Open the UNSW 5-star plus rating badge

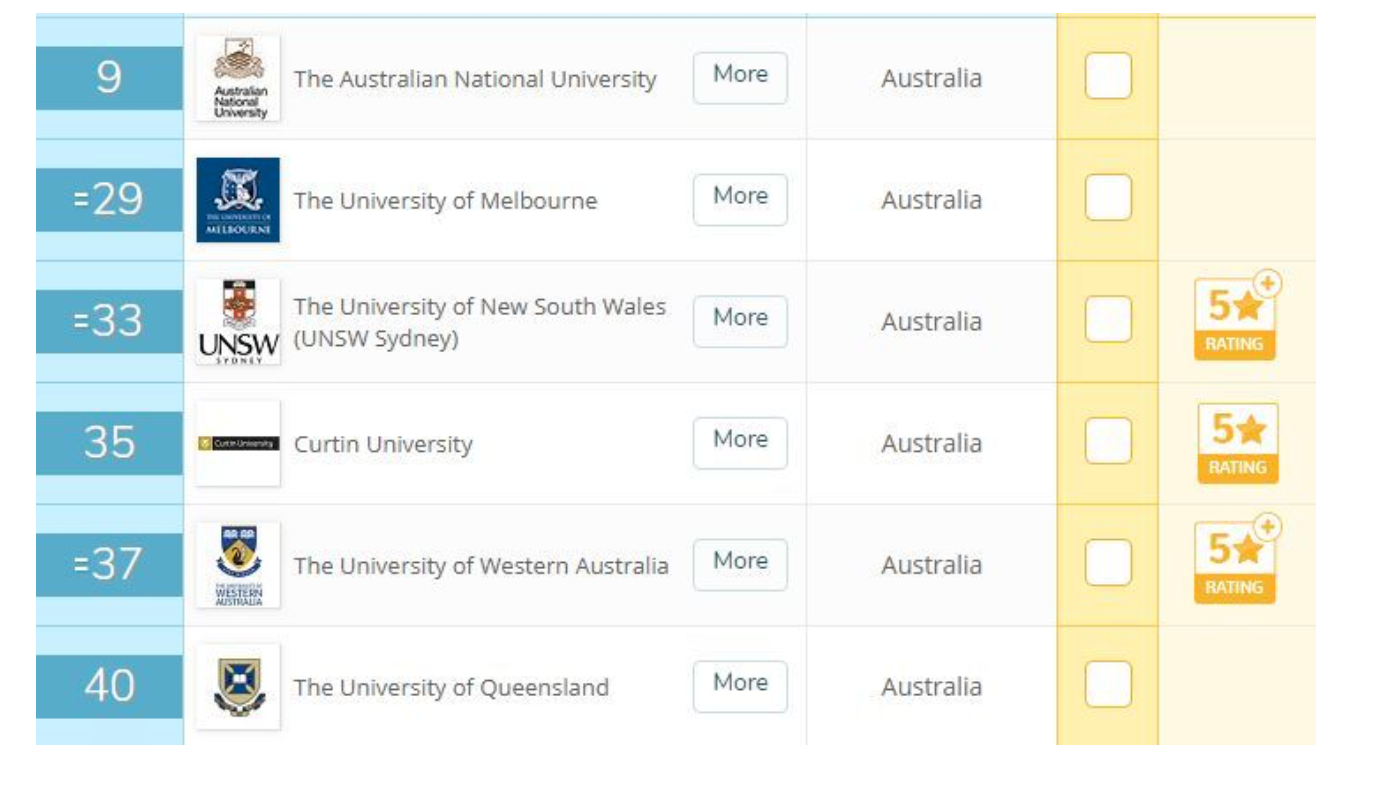(1238, 316)
